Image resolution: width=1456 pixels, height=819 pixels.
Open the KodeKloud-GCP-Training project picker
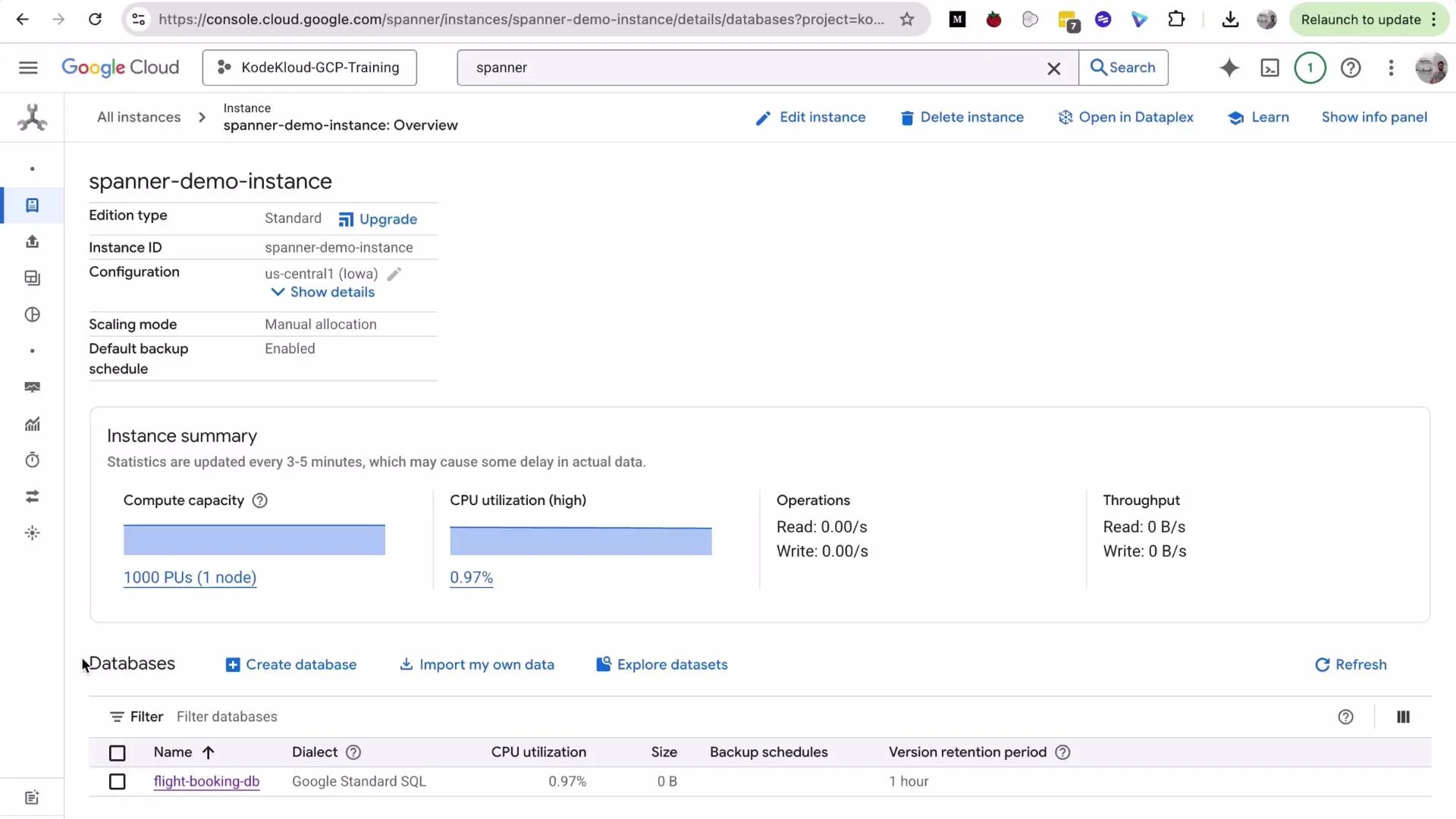point(309,67)
